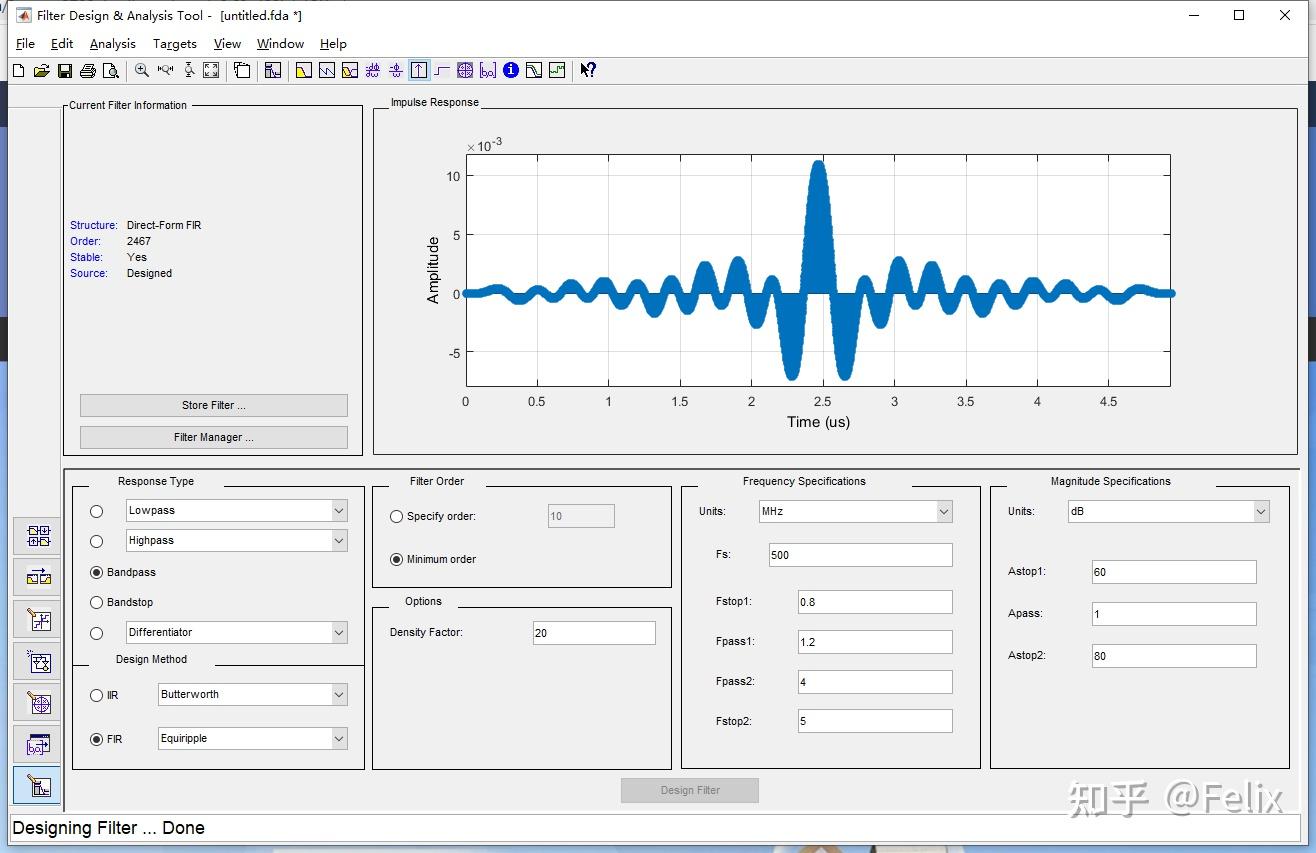This screenshot has height=853, width=1316.
Task: Click the Fs sampling frequency field
Action: pyautogui.click(x=861, y=555)
